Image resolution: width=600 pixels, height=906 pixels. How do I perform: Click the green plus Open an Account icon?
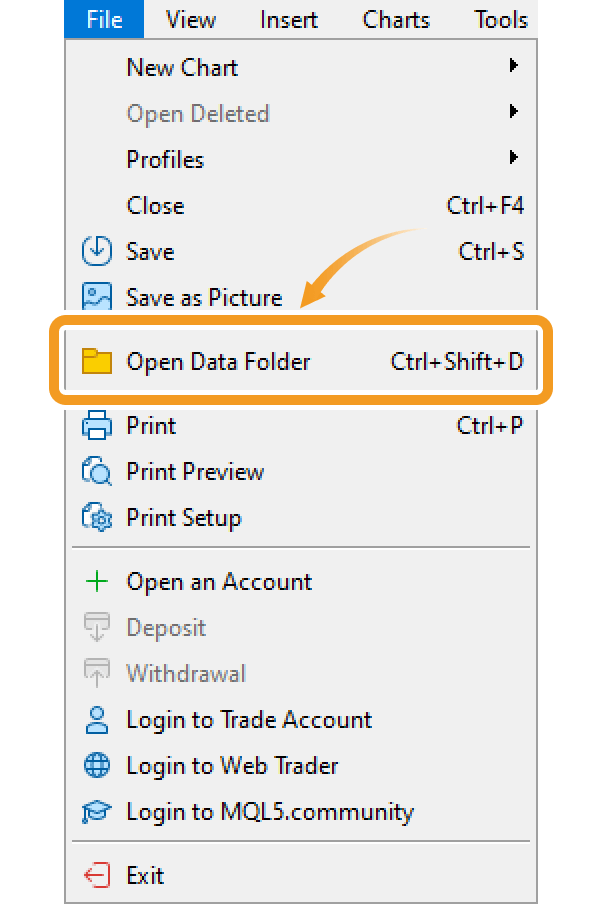pyautogui.click(x=97, y=582)
